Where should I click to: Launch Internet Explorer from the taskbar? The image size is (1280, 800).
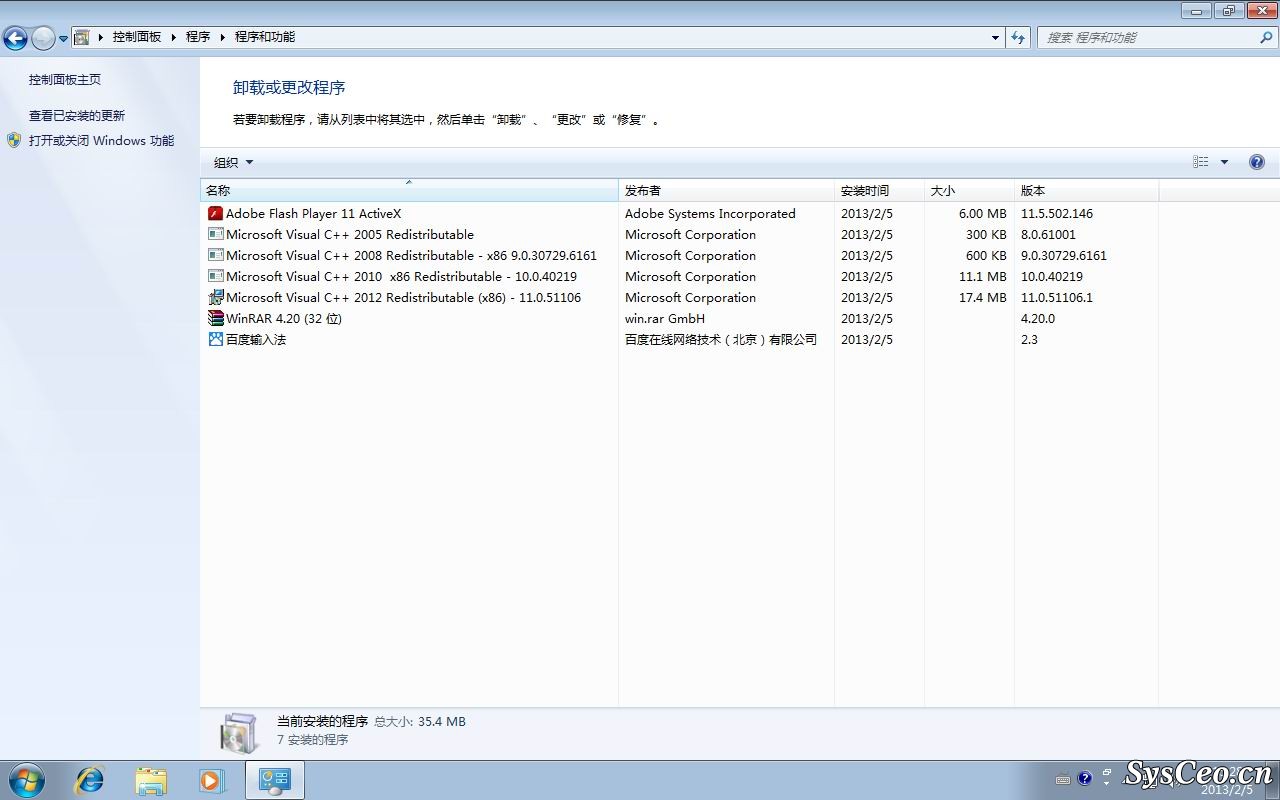click(90, 780)
